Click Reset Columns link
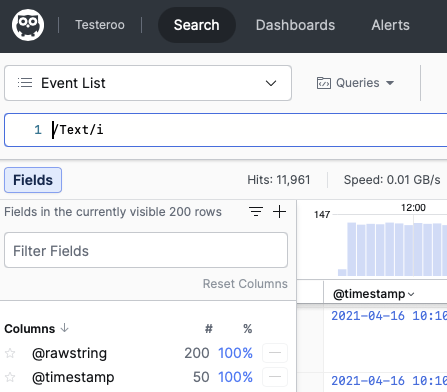The height and width of the screenshot is (392, 447). coord(245,284)
